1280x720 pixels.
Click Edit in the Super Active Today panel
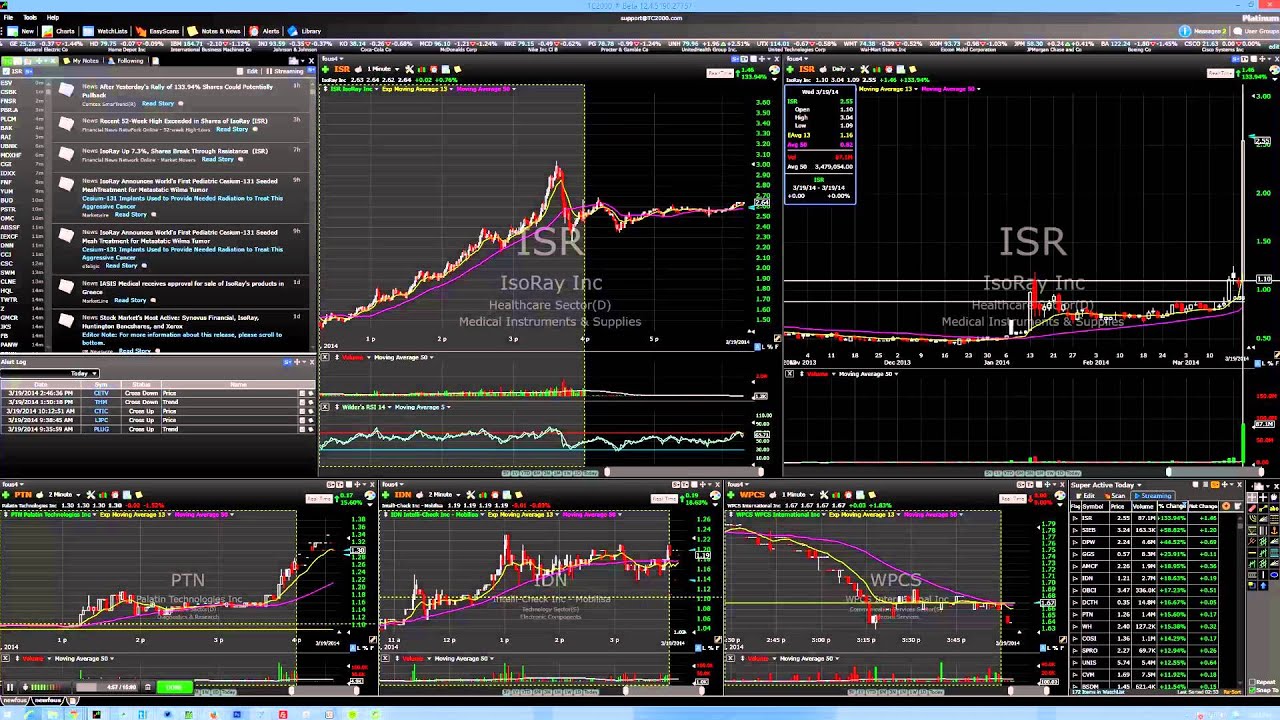[x=1087, y=496]
